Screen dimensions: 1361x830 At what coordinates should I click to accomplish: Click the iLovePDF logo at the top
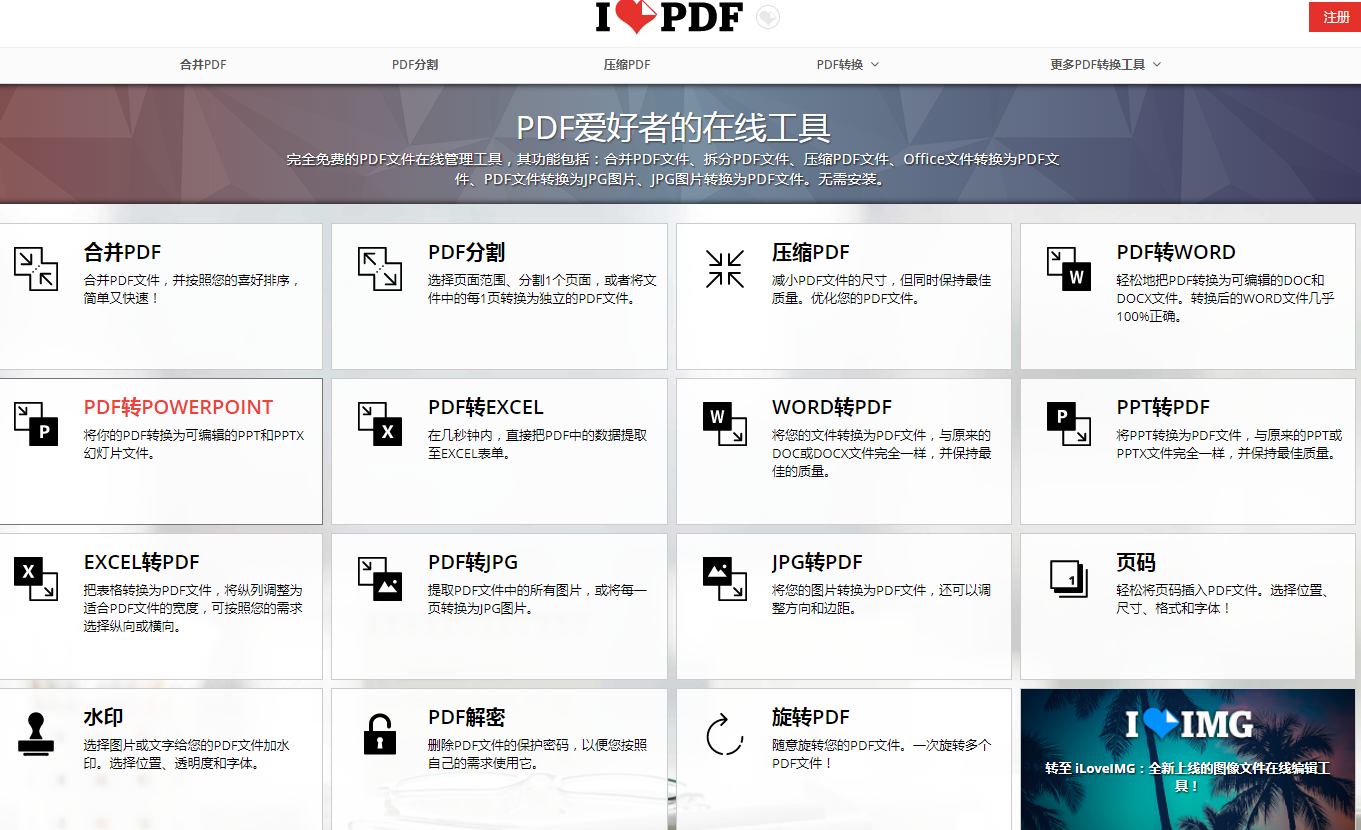pos(669,18)
